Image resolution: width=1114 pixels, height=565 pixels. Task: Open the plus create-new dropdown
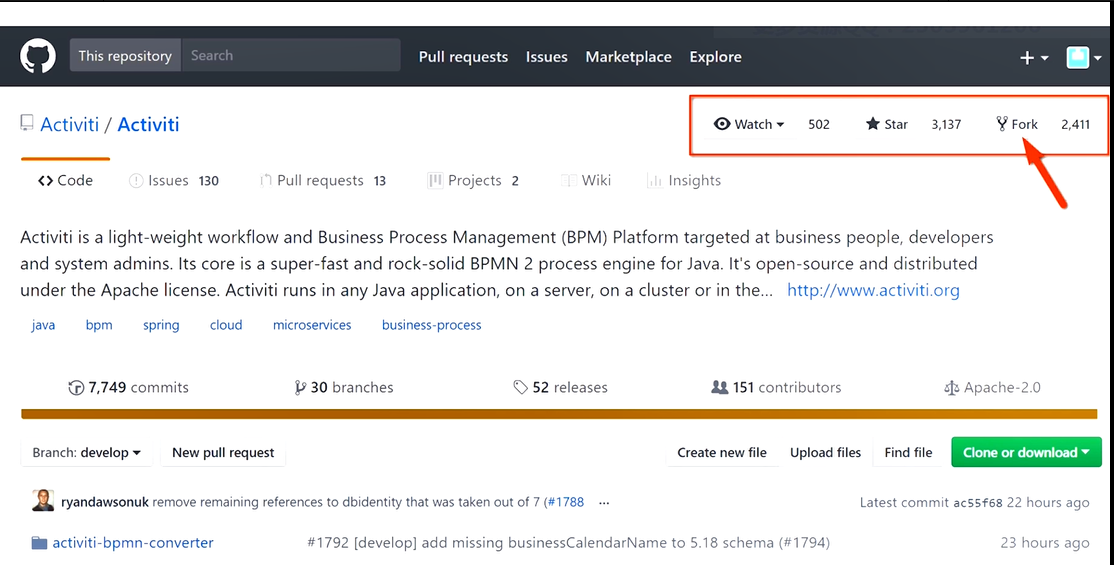(1033, 58)
